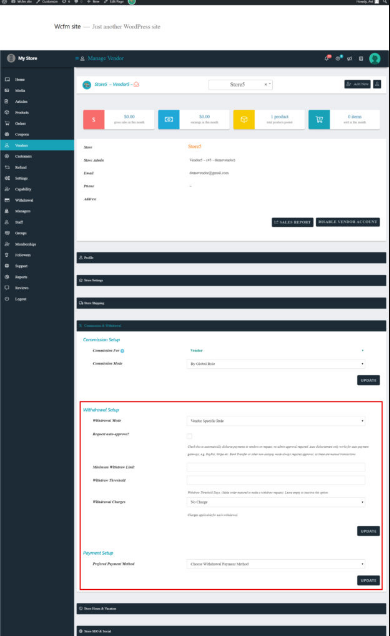Click the Withdraw Threshold field

tap(276, 481)
